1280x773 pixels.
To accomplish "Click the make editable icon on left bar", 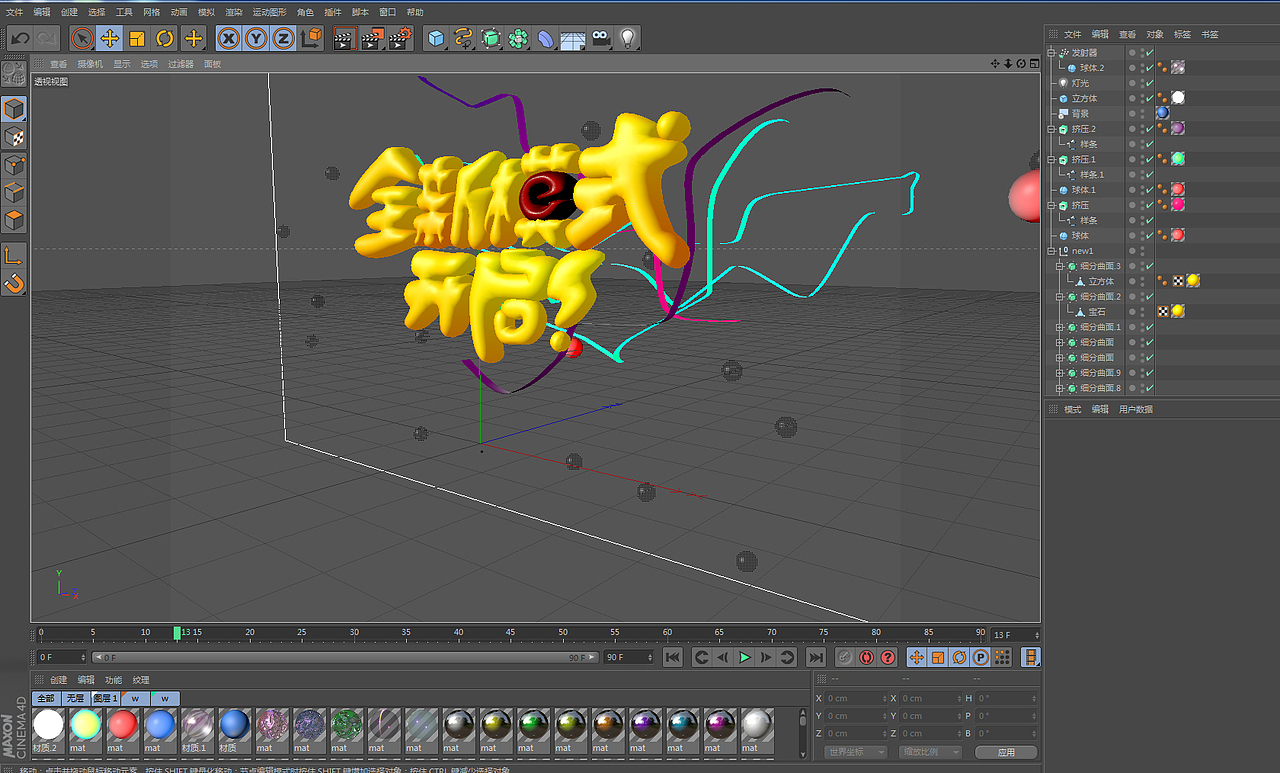I will click(x=14, y=73).
